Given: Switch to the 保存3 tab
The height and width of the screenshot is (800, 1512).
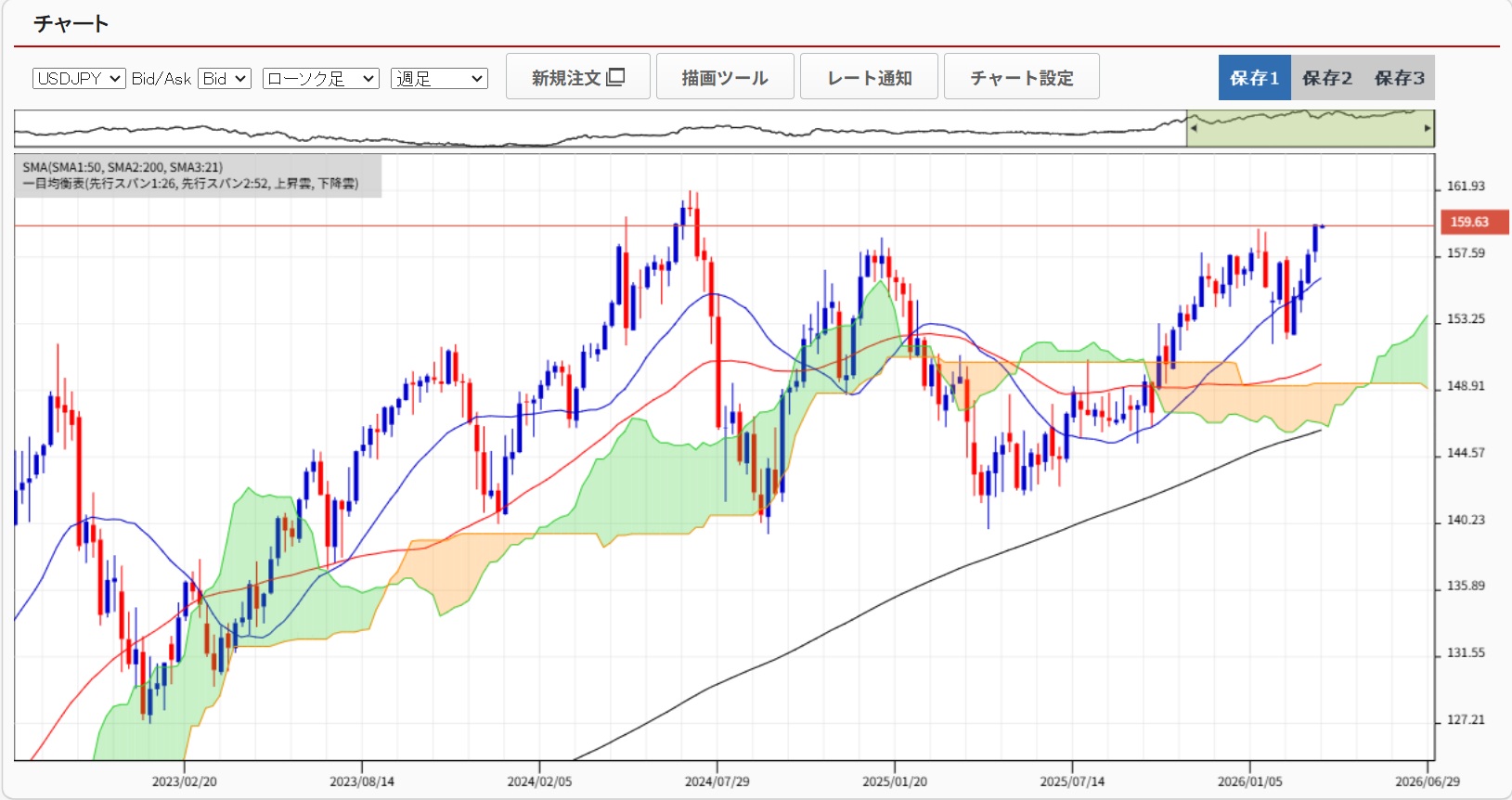Looking at the screenshot, I should (1399, 78).
